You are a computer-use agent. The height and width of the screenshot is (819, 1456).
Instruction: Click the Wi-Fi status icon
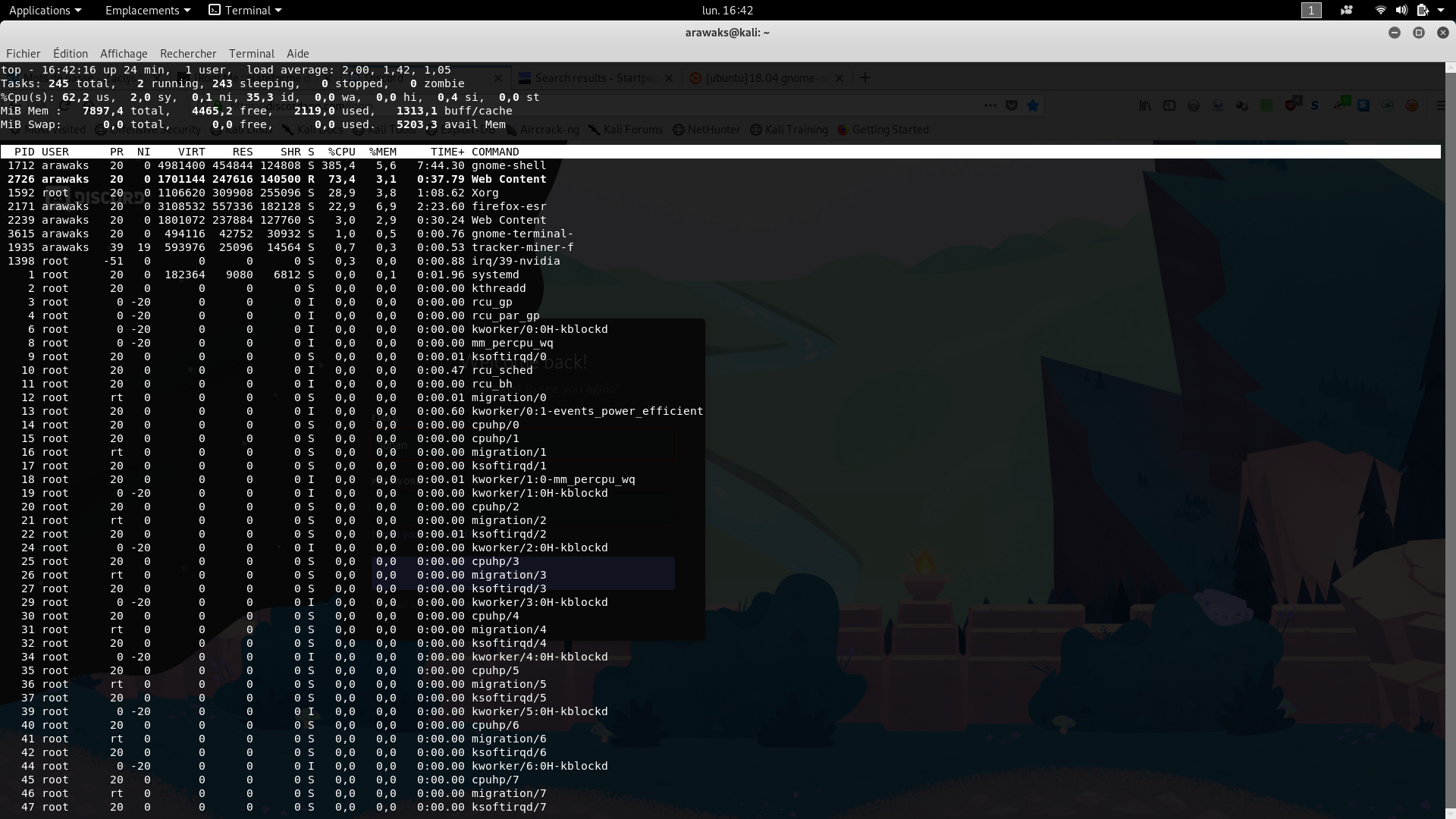[x=1380, y=10]
